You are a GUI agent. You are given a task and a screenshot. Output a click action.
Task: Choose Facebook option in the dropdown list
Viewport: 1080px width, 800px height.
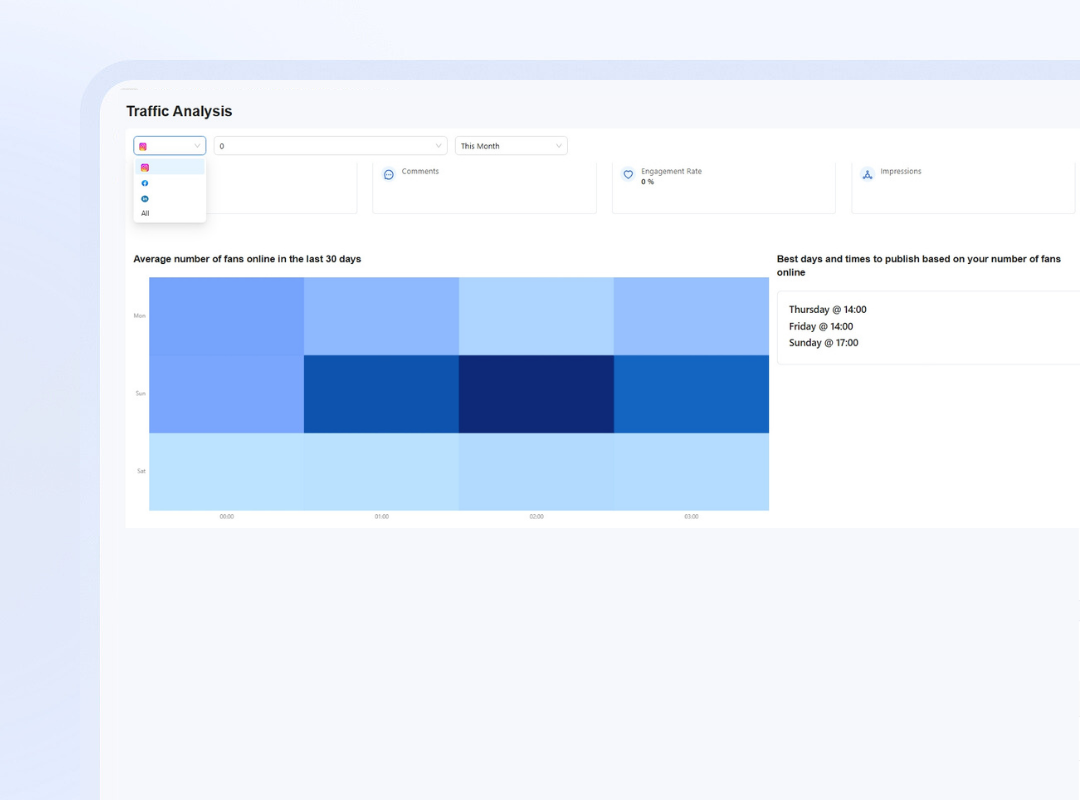(x=169, y=183)
